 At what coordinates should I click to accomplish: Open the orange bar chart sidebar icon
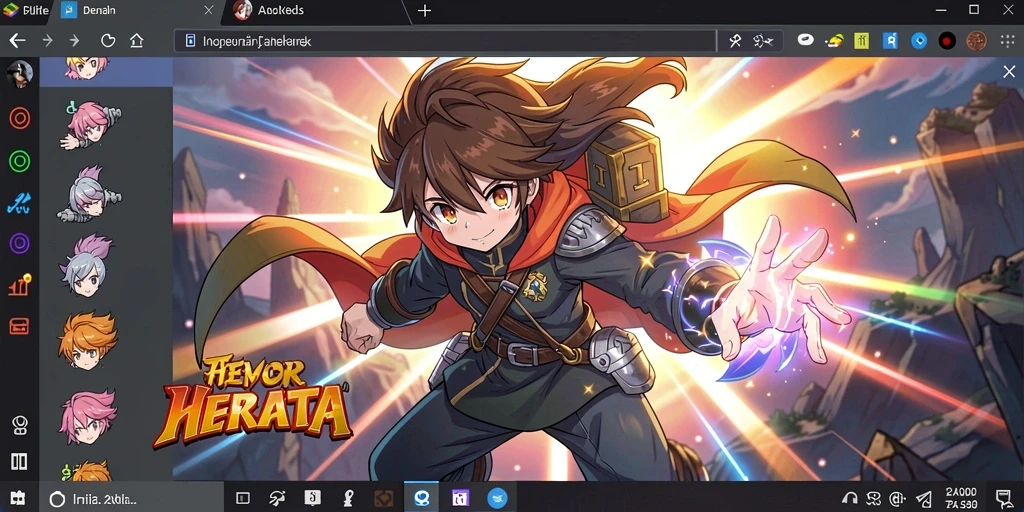click(x=20, y=285)
